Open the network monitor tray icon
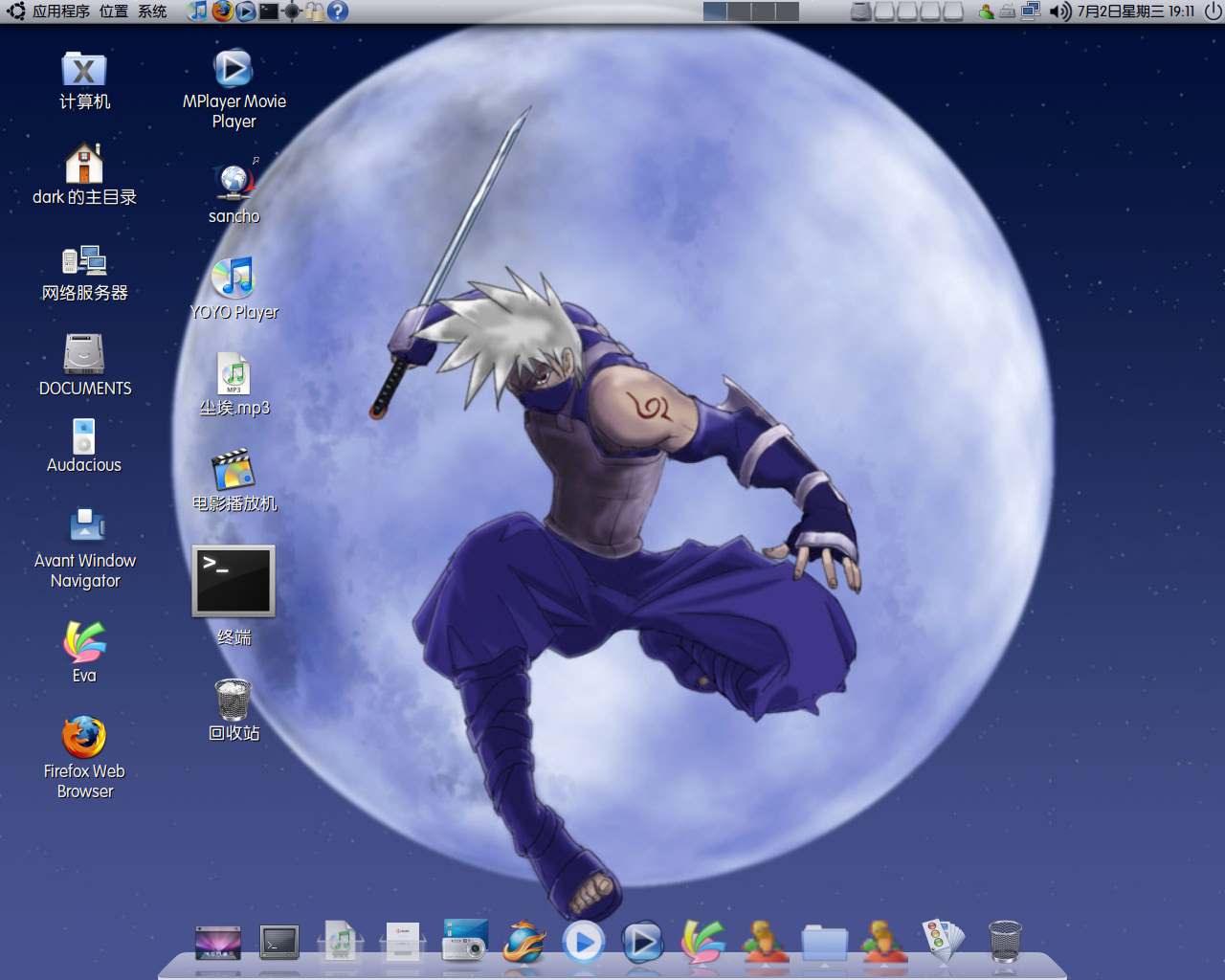Viewport: 1225px width, 980px height. point(1031,11)
